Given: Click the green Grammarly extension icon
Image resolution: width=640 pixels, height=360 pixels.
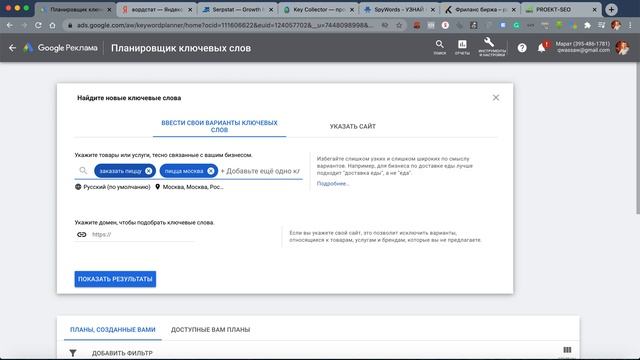Looking at the screenshot, I should (516, 25).
